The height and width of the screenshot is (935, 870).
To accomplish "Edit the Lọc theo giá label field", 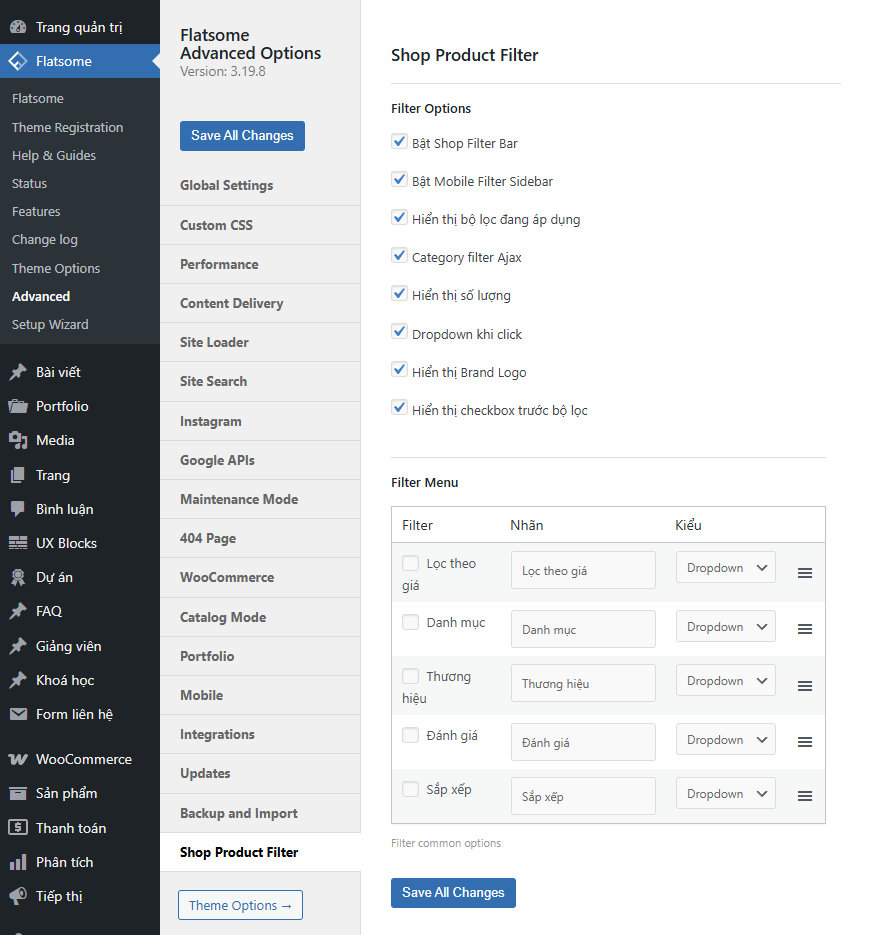I will pyautogui.click(x=583, y=570).
